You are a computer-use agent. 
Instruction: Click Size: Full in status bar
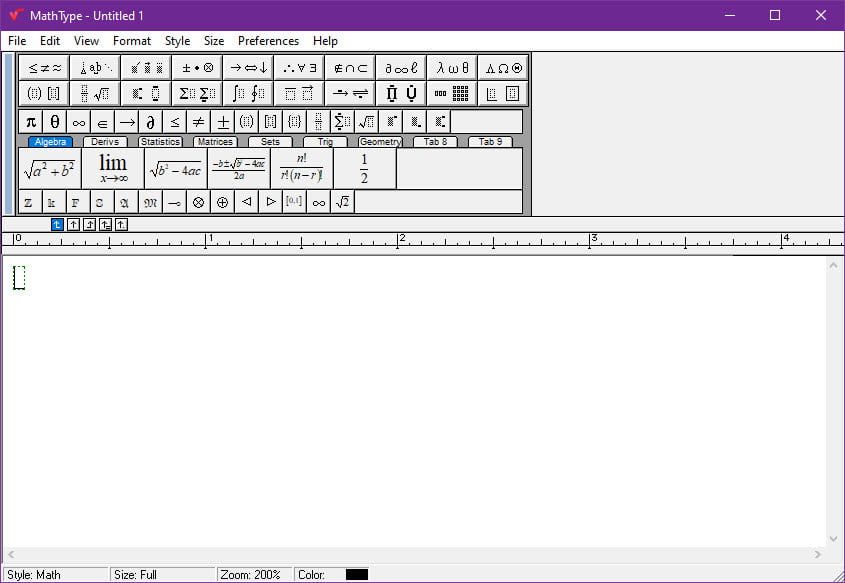click(x=163, y=575)
